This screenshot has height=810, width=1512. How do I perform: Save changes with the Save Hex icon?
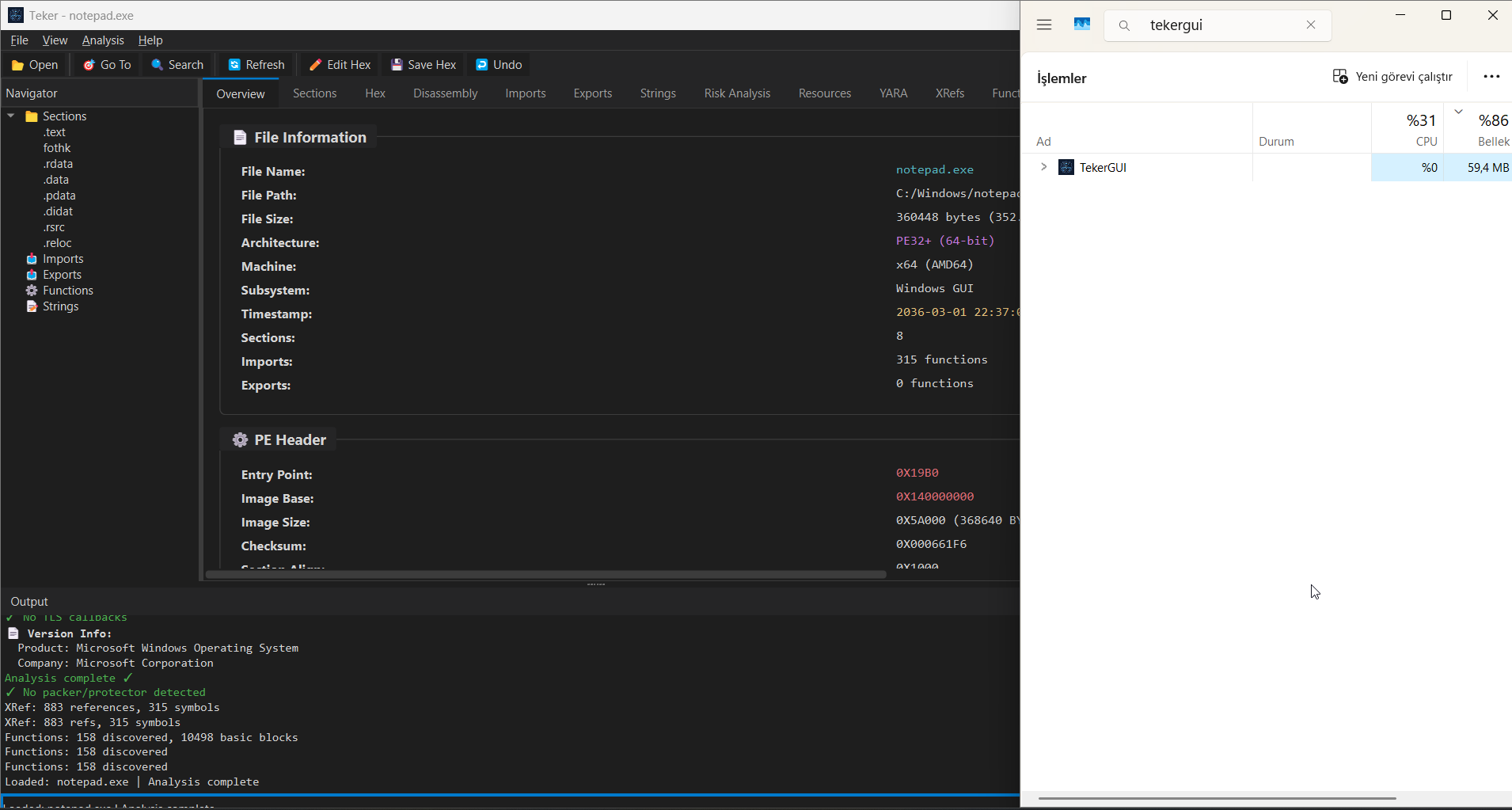click(x=424, y=64)
